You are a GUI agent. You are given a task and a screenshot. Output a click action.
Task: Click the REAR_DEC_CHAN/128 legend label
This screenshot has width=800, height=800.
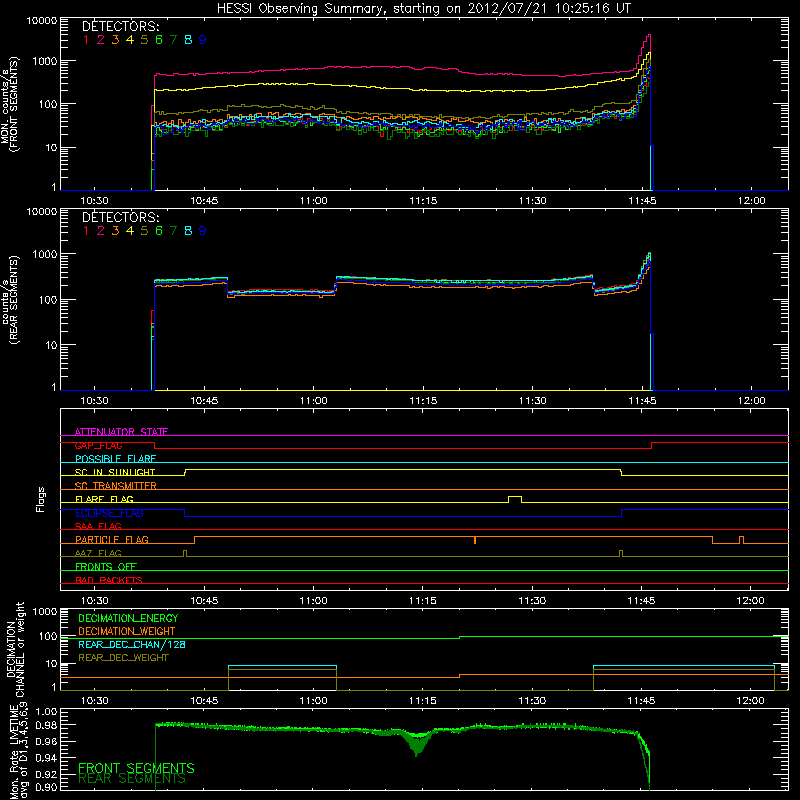pyautogui.click(x=132, y=644)
